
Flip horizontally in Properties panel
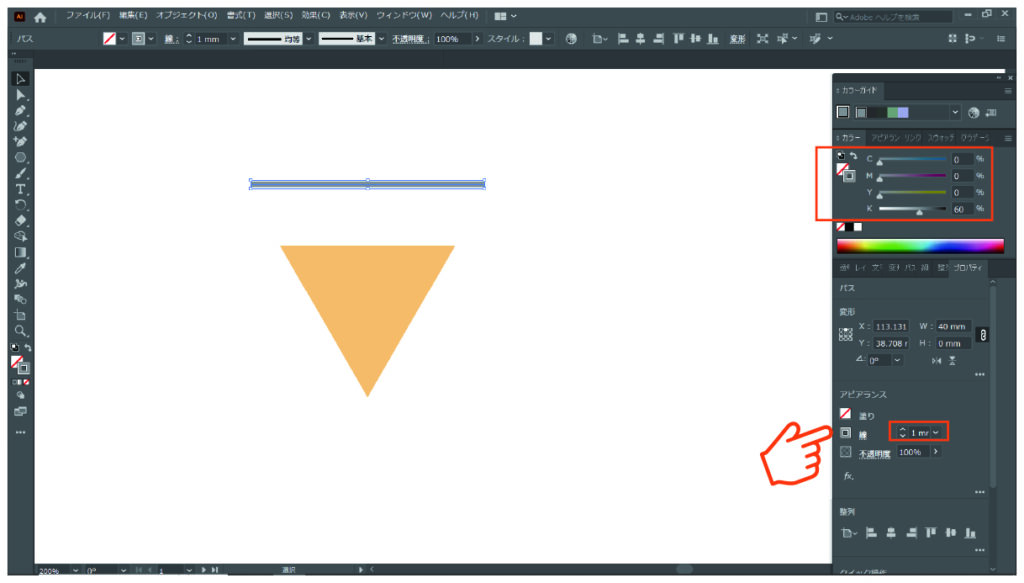(x=936, y=360)
